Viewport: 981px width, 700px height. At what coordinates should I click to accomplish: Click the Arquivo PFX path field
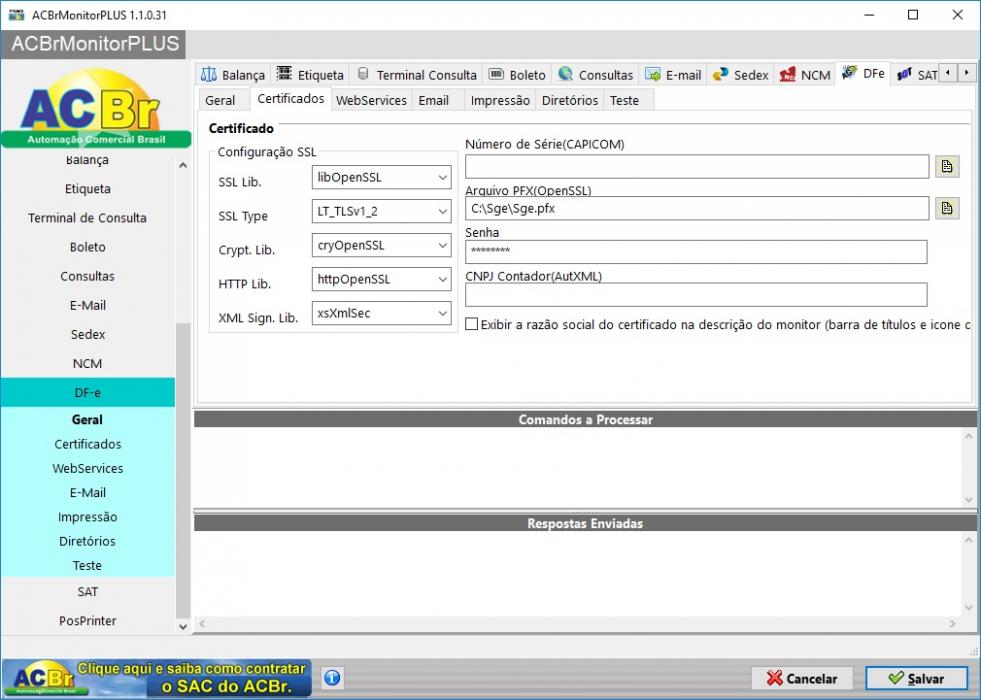click(x=697, y=208)
